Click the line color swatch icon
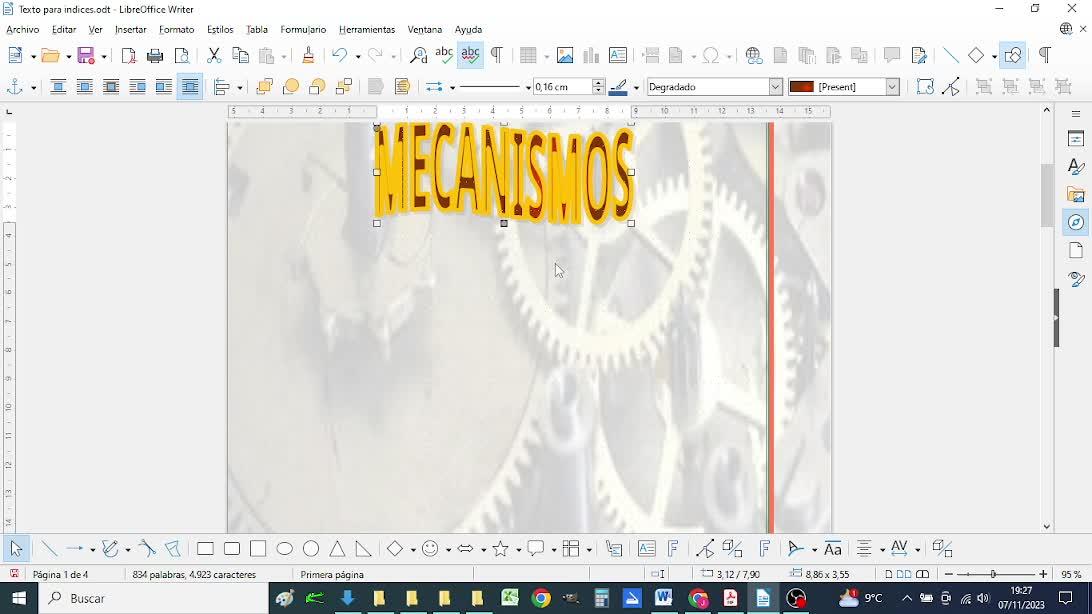Screen dimensions: 1092x614 click(x=618, y=87)
